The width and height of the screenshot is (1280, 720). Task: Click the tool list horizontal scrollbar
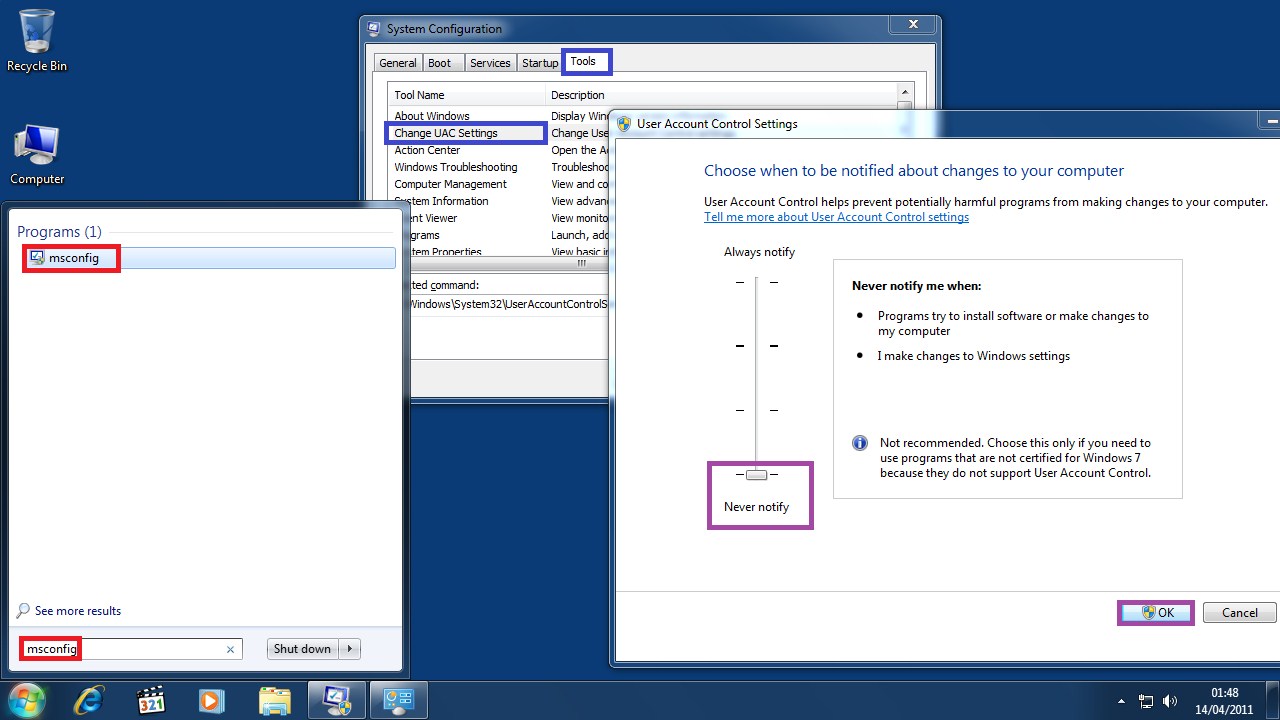(582, 264)
